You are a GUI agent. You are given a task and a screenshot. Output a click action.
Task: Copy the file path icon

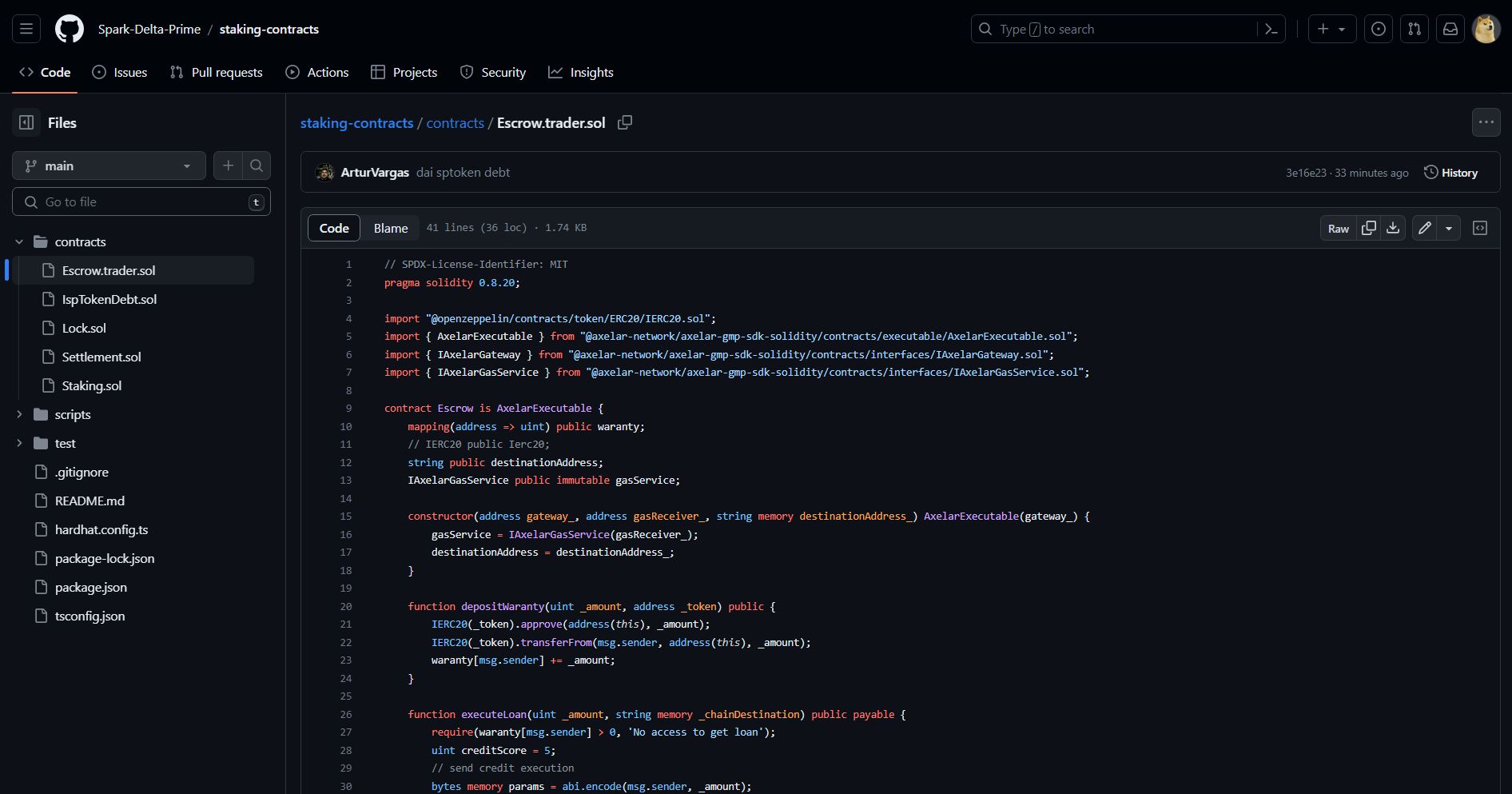[625, 122]
